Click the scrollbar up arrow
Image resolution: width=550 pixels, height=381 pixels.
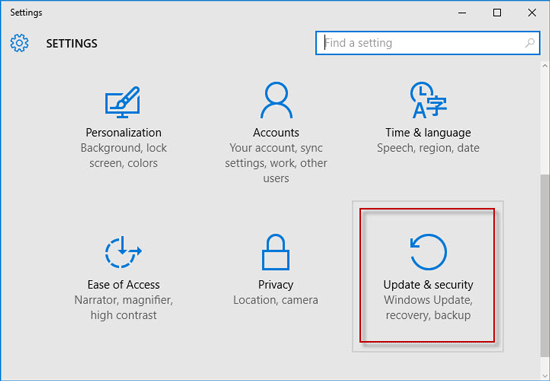545,66
